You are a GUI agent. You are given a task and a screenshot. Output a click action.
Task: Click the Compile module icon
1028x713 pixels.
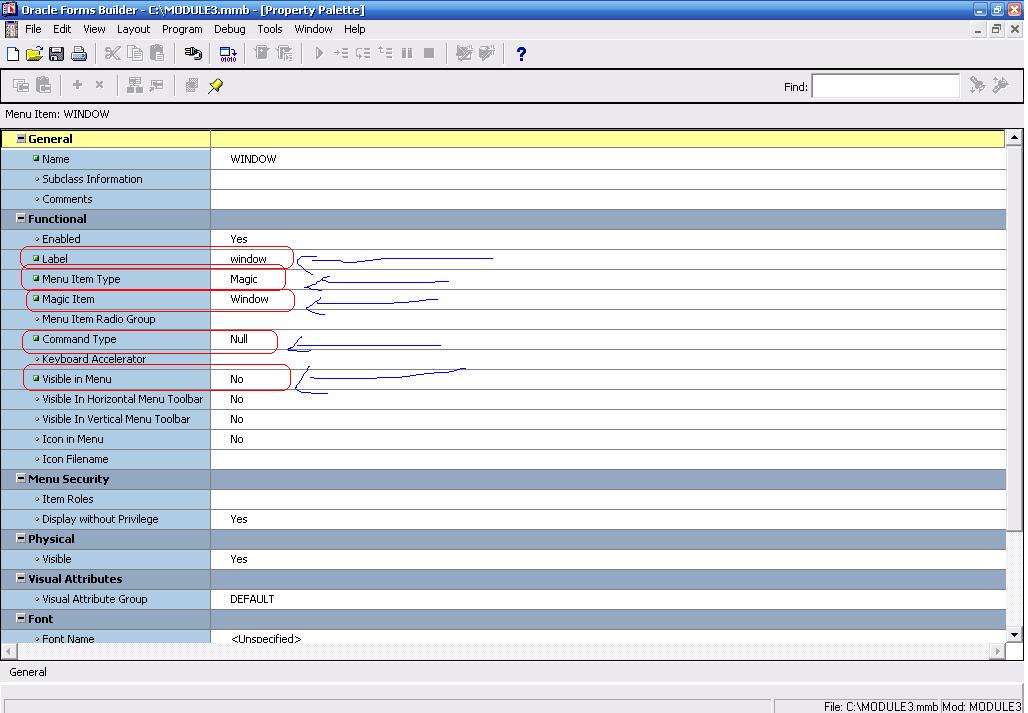pos(228,54)
